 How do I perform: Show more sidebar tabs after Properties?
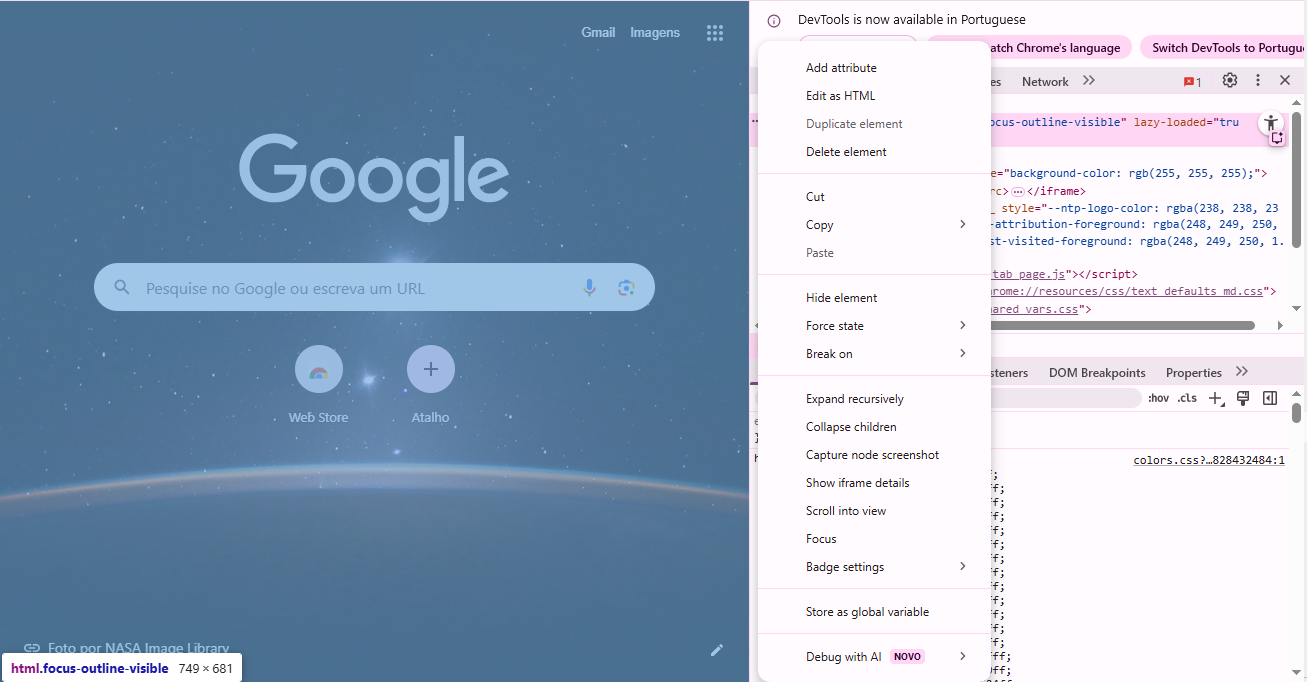point(1242,372)
